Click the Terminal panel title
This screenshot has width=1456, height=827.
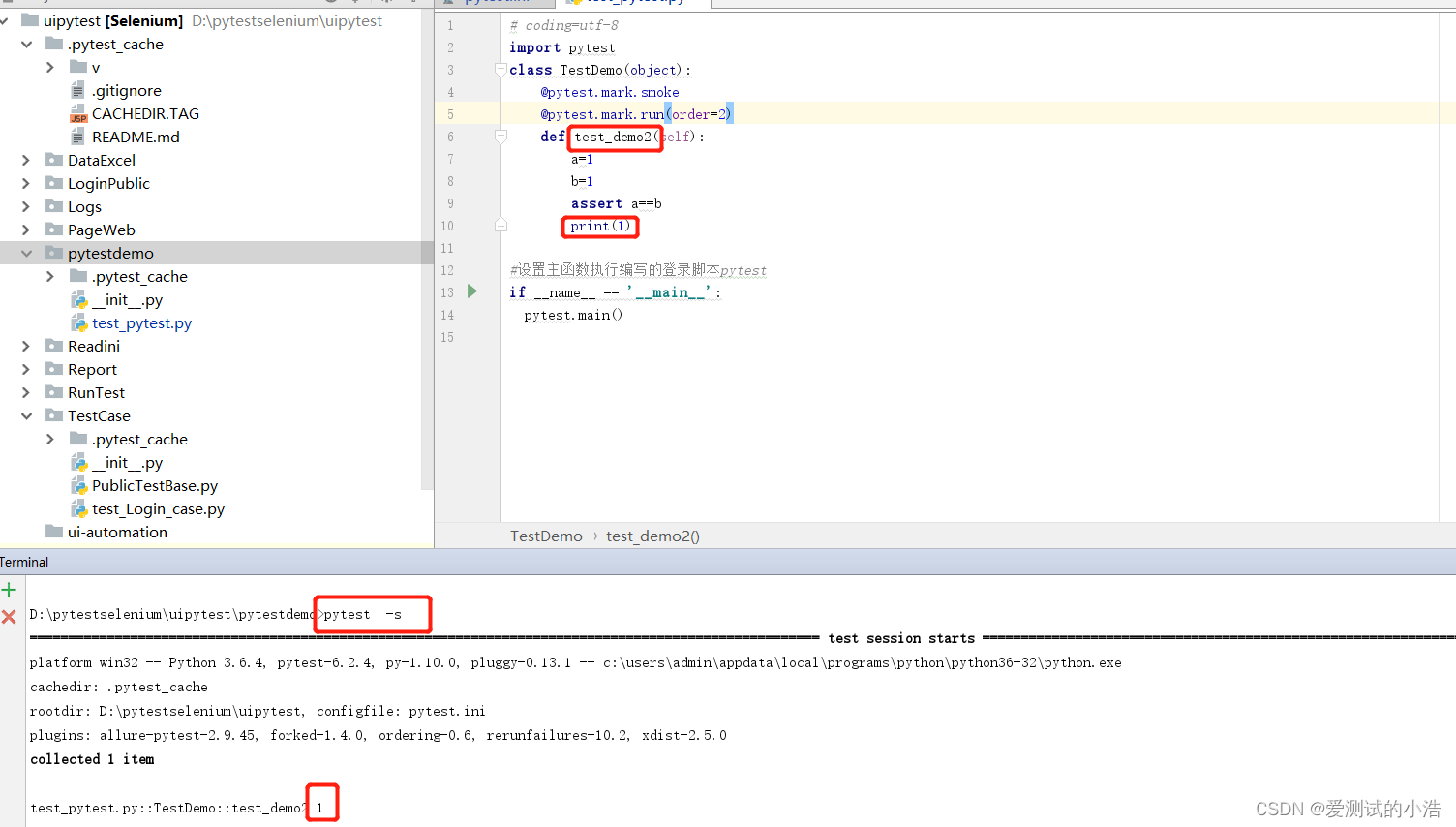pos(24,562)
